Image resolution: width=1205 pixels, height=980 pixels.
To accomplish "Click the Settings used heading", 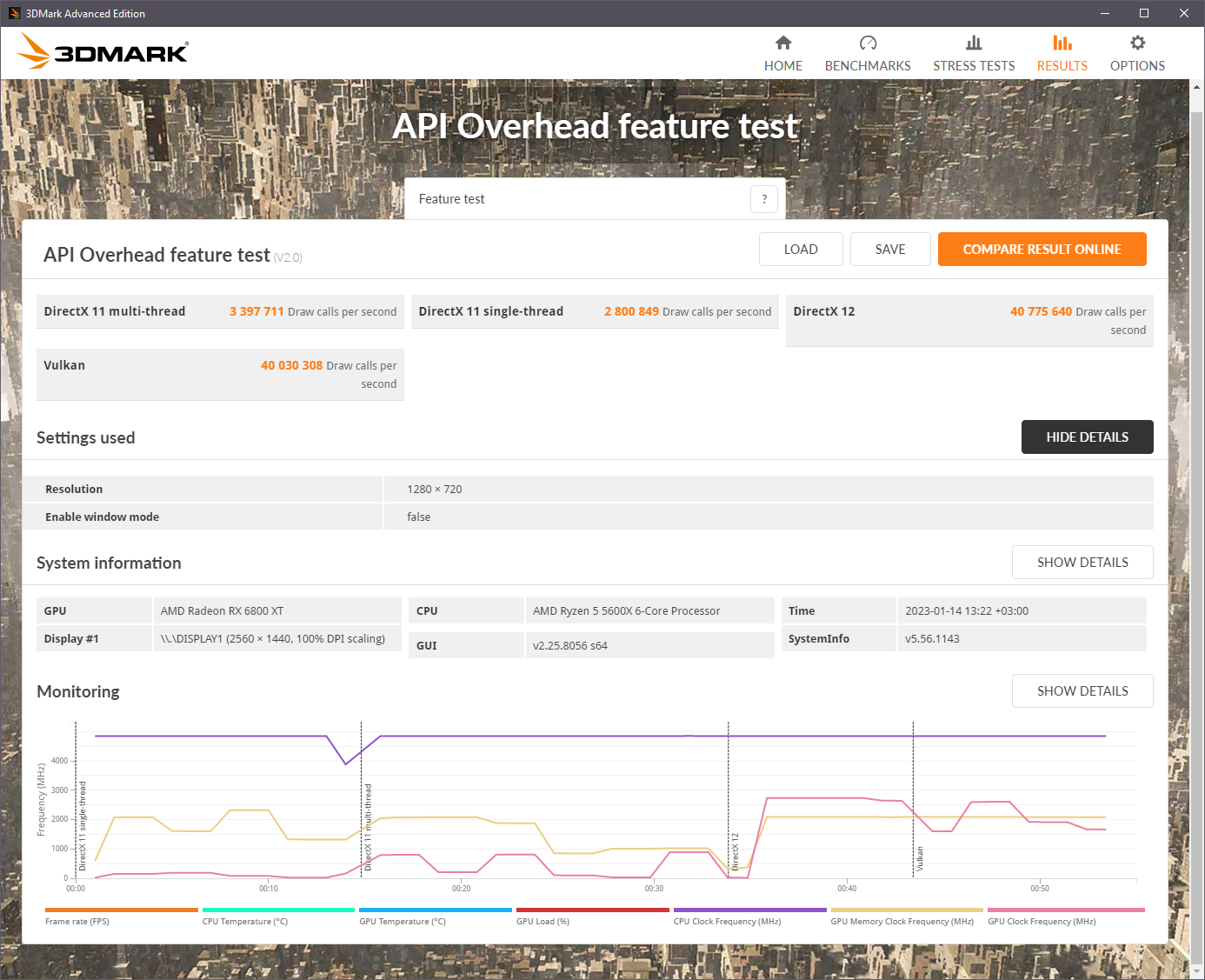I will pyautogui.click(x=85, y=438).
